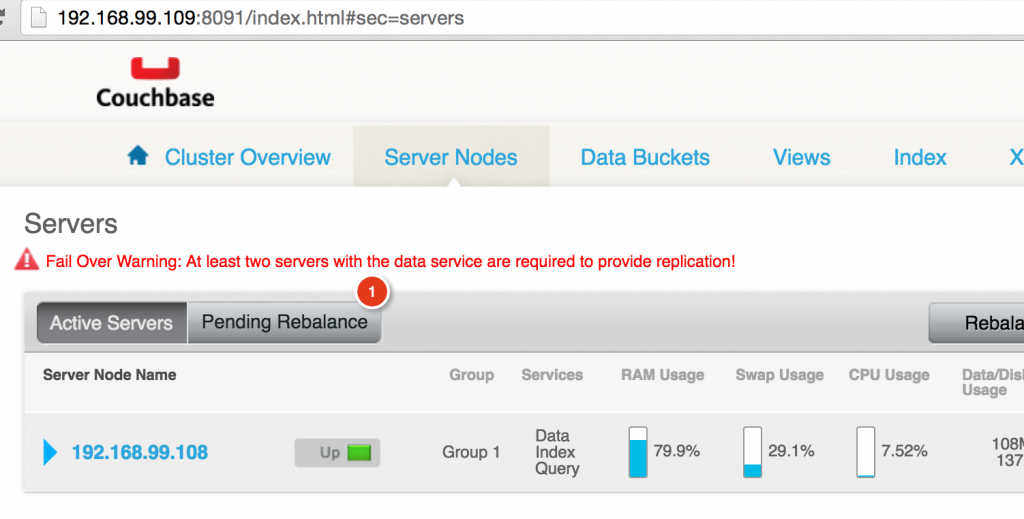Click the red fail over warning triangle

pos(27,259)
